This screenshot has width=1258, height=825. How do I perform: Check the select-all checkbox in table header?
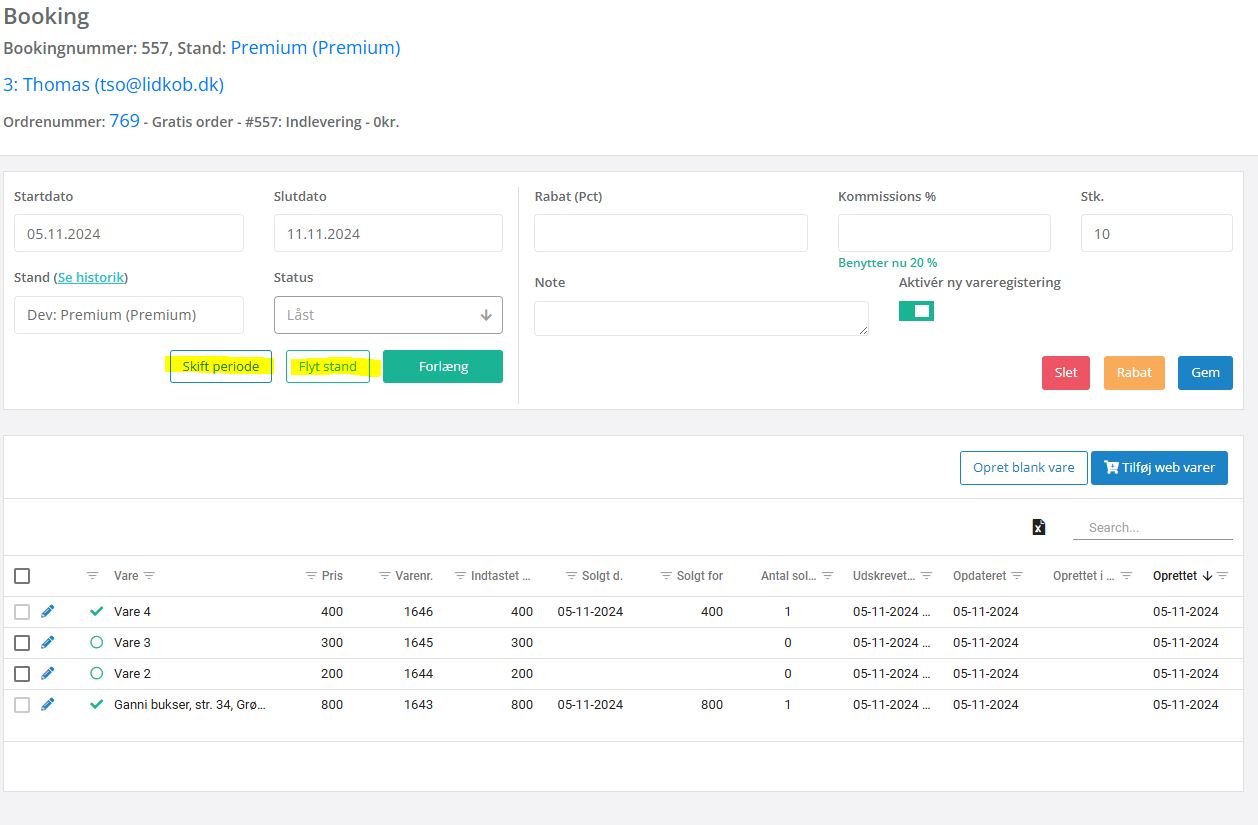click(22, 576)
